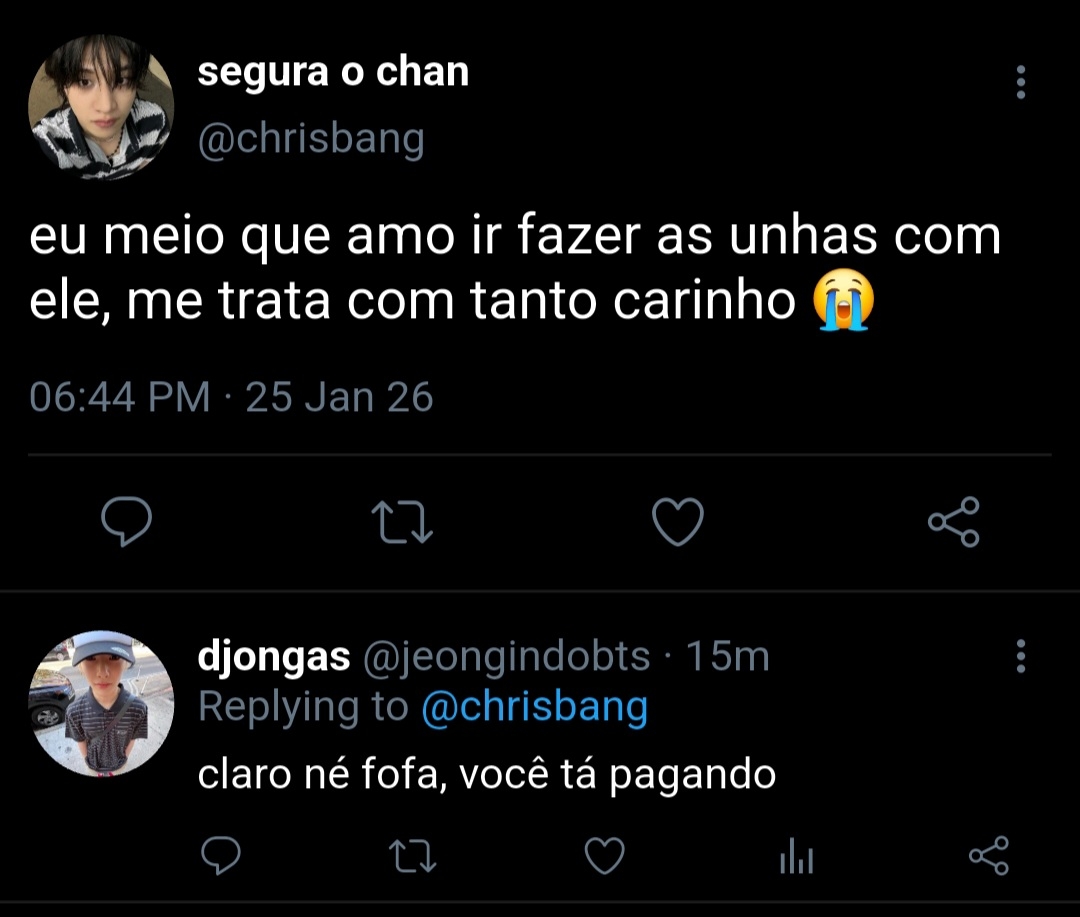Click the 06:44 PM · 25 Jan 26 timestamp
This screenshot has height=917, width=1080.
(x=231, y=398)
